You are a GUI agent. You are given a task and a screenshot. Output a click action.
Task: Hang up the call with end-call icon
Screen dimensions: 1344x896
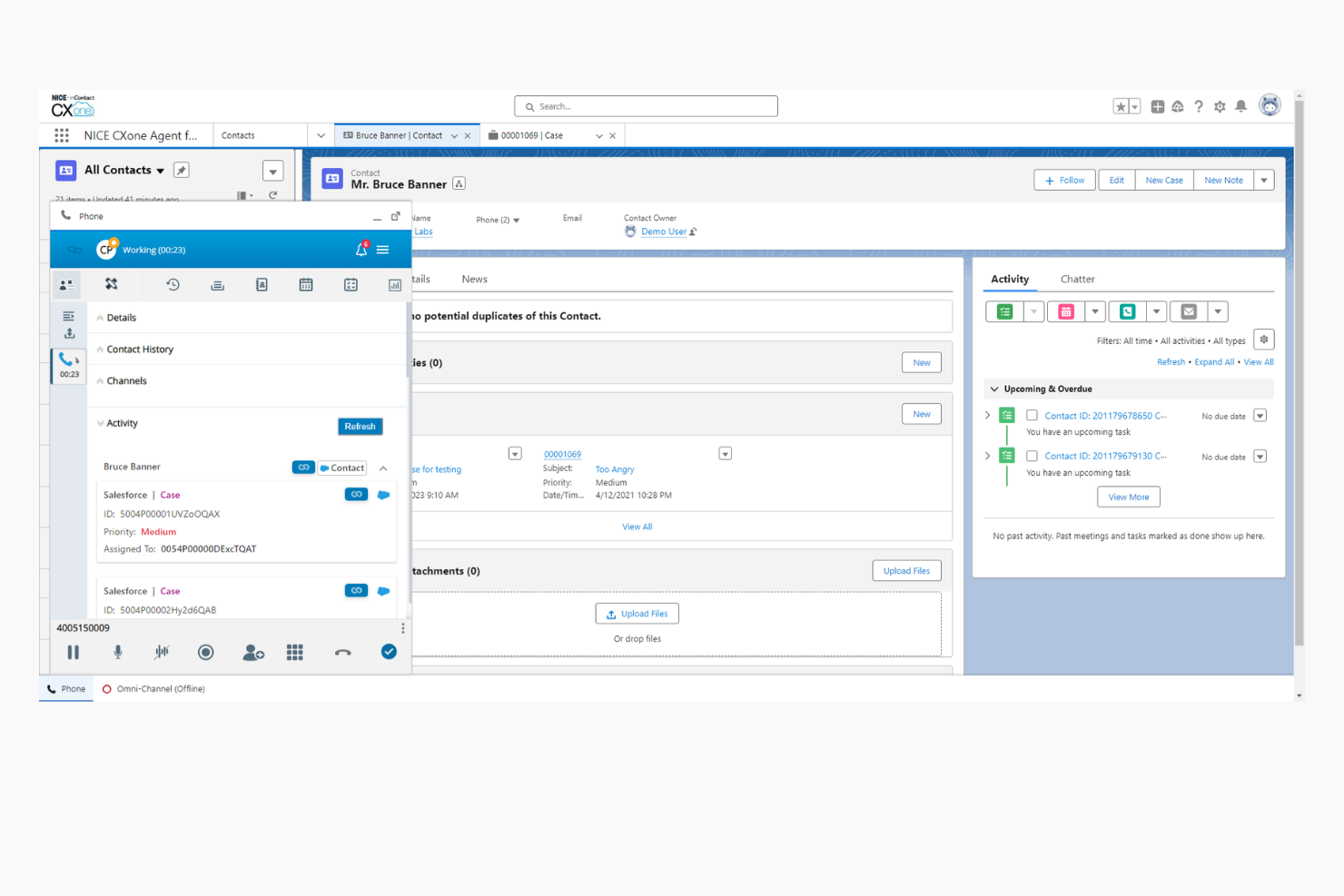pyautogui.click(x=342, y=652)
